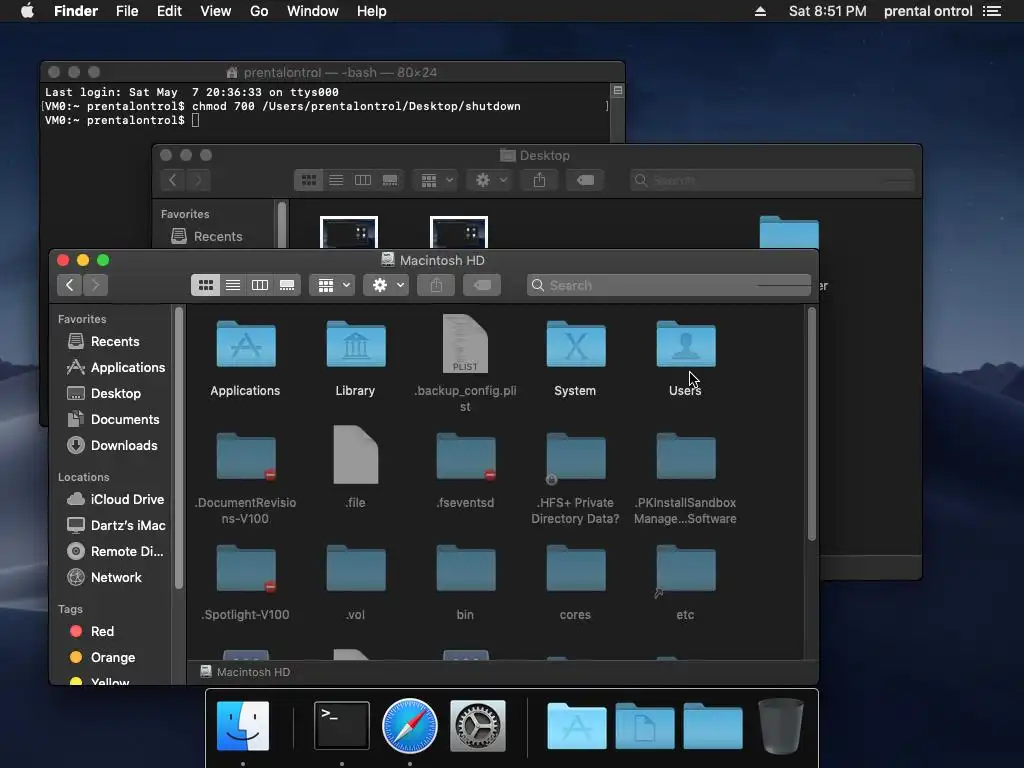Click Edit Tags button in Macintosh HD toolbar
The height and width of the screenshot is (768, 1024).
tap(482, 285)
